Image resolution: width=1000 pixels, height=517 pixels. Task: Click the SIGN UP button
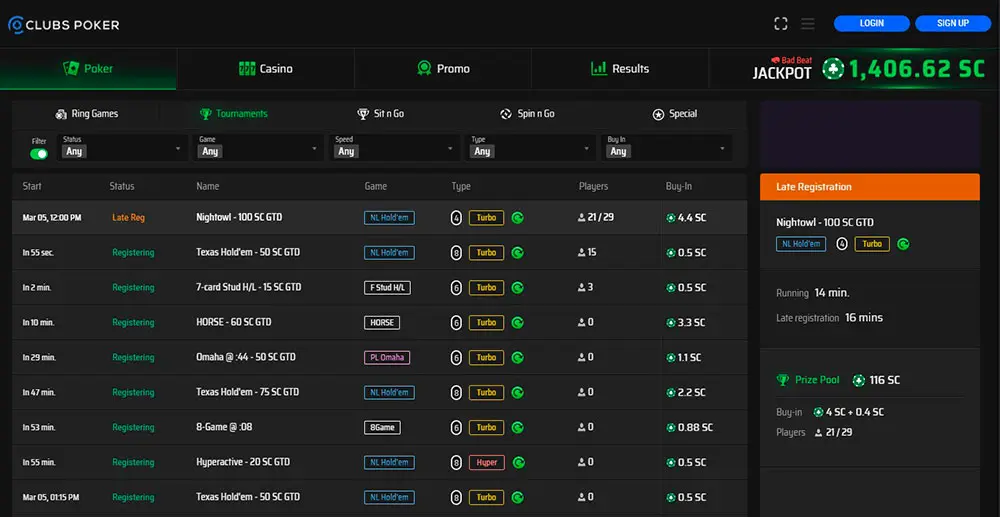(x=953, y=23)
